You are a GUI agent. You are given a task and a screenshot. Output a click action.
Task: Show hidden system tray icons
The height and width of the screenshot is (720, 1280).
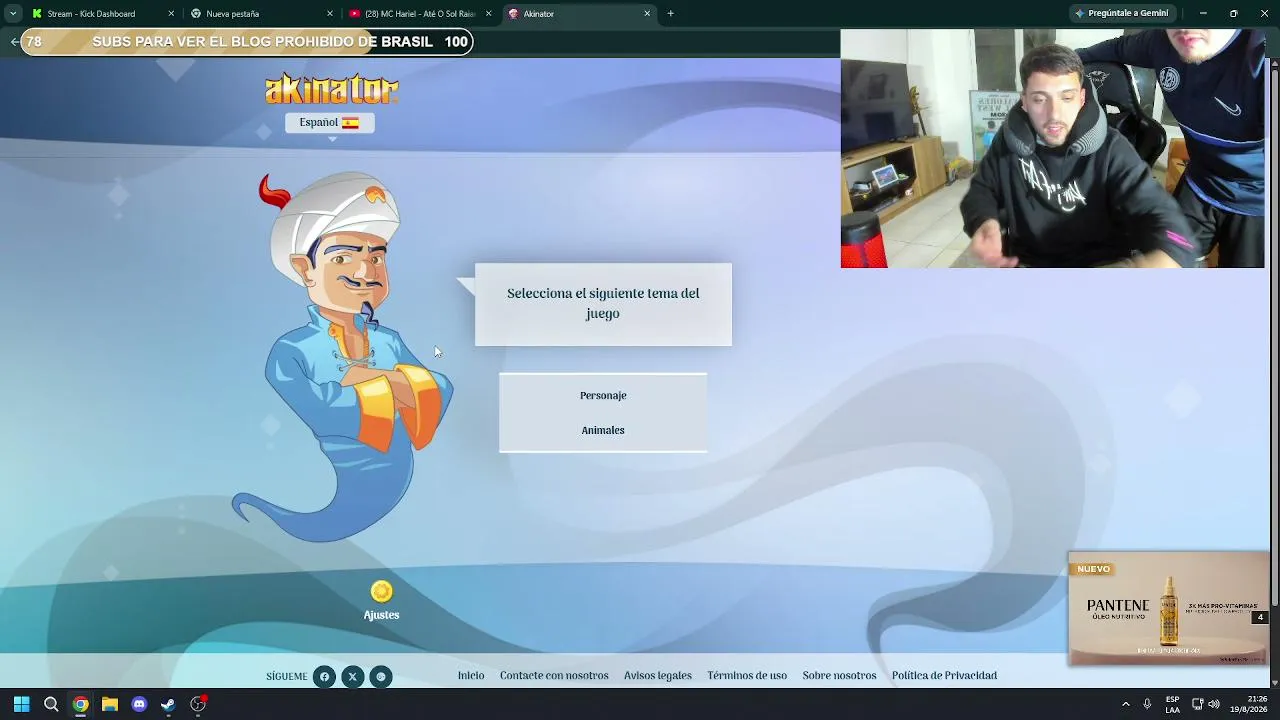[x=1125, y=704]
